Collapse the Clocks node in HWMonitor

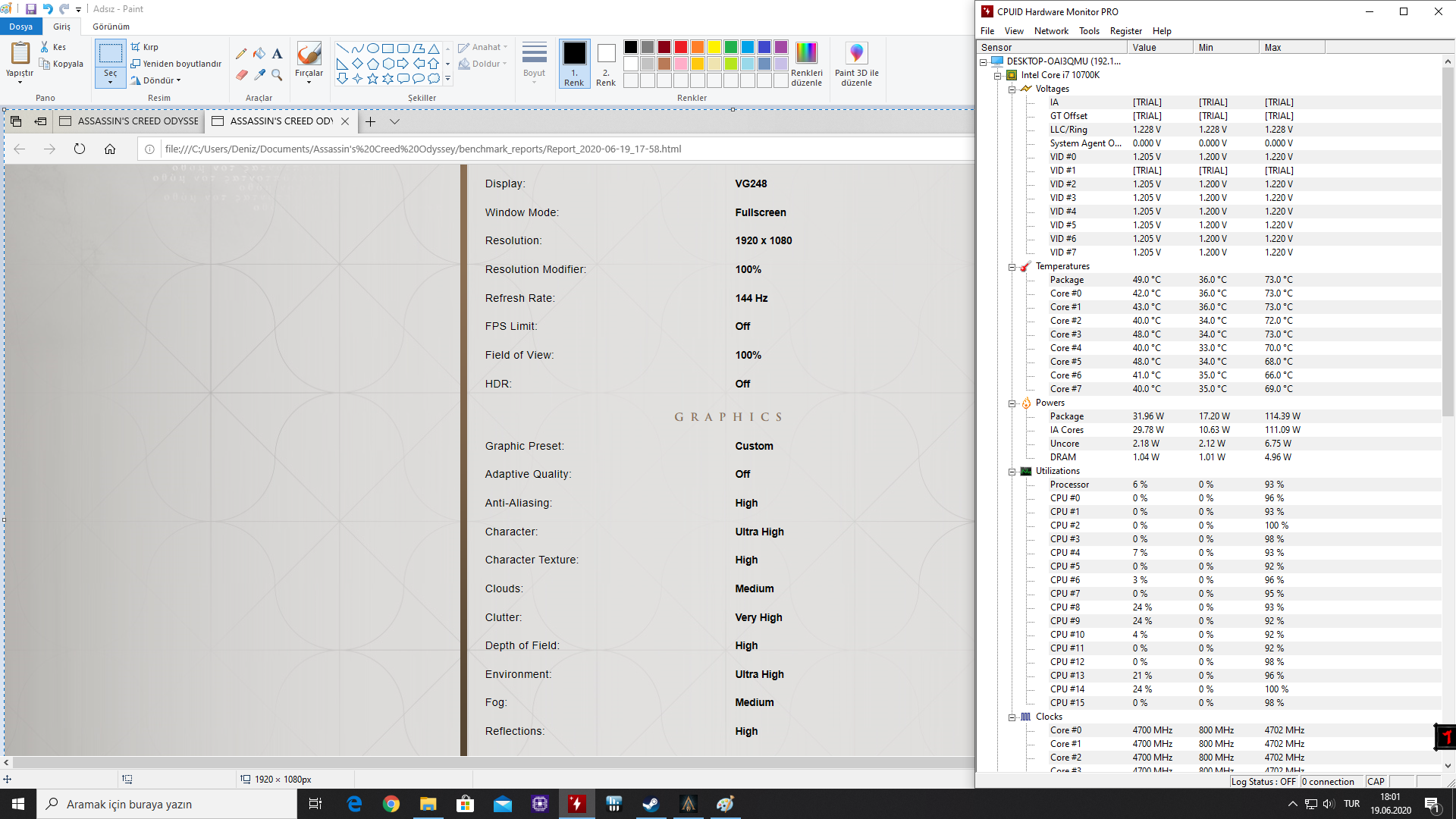pos(1012,717)
